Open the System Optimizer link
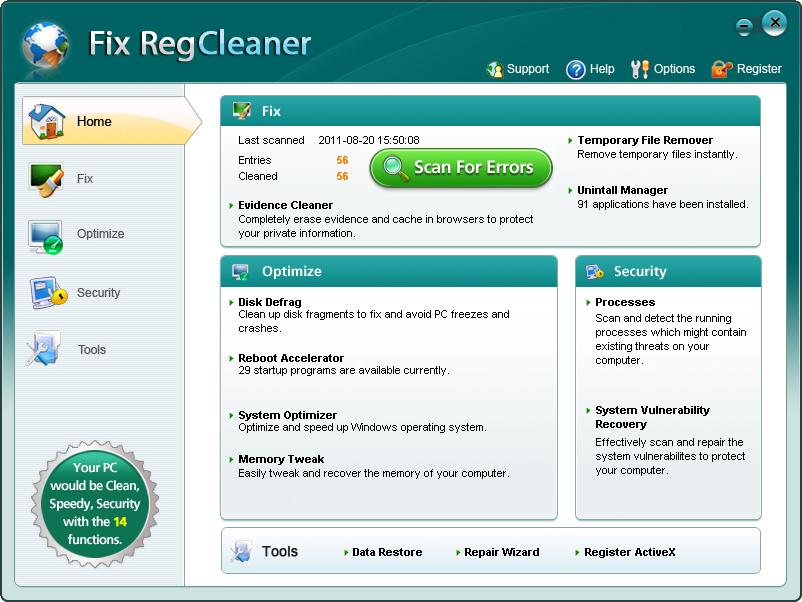The width and height of the screenshot is (802, 602). pos(287,415)
